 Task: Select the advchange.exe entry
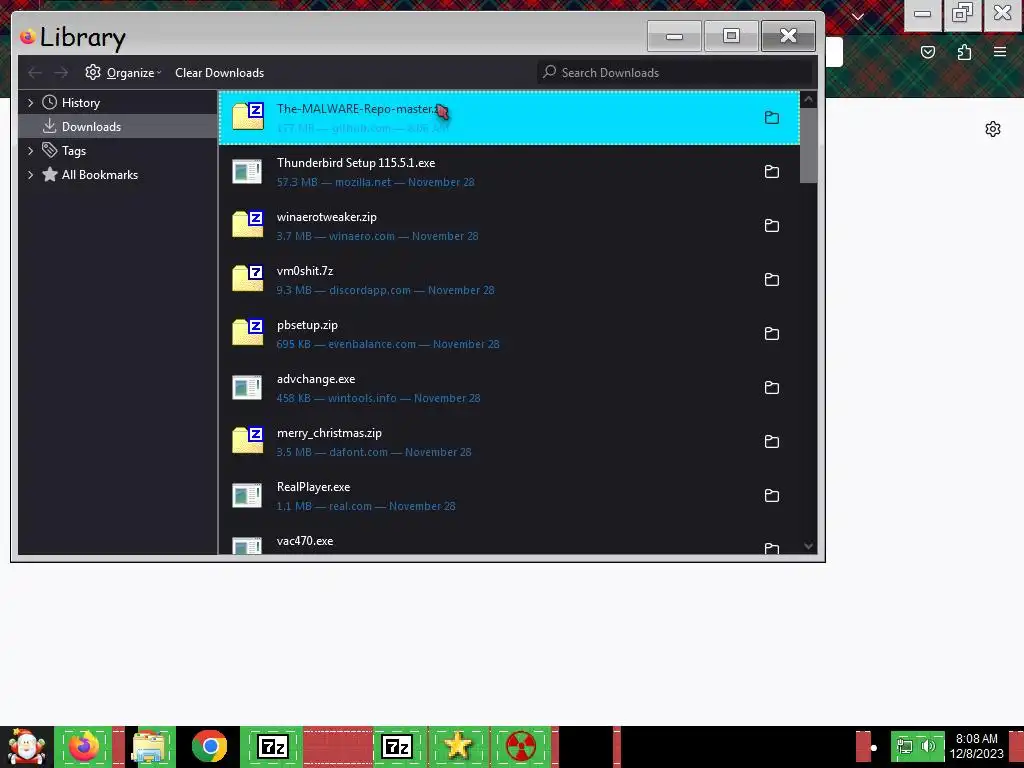pyautogui.click(x=509, y=388)
